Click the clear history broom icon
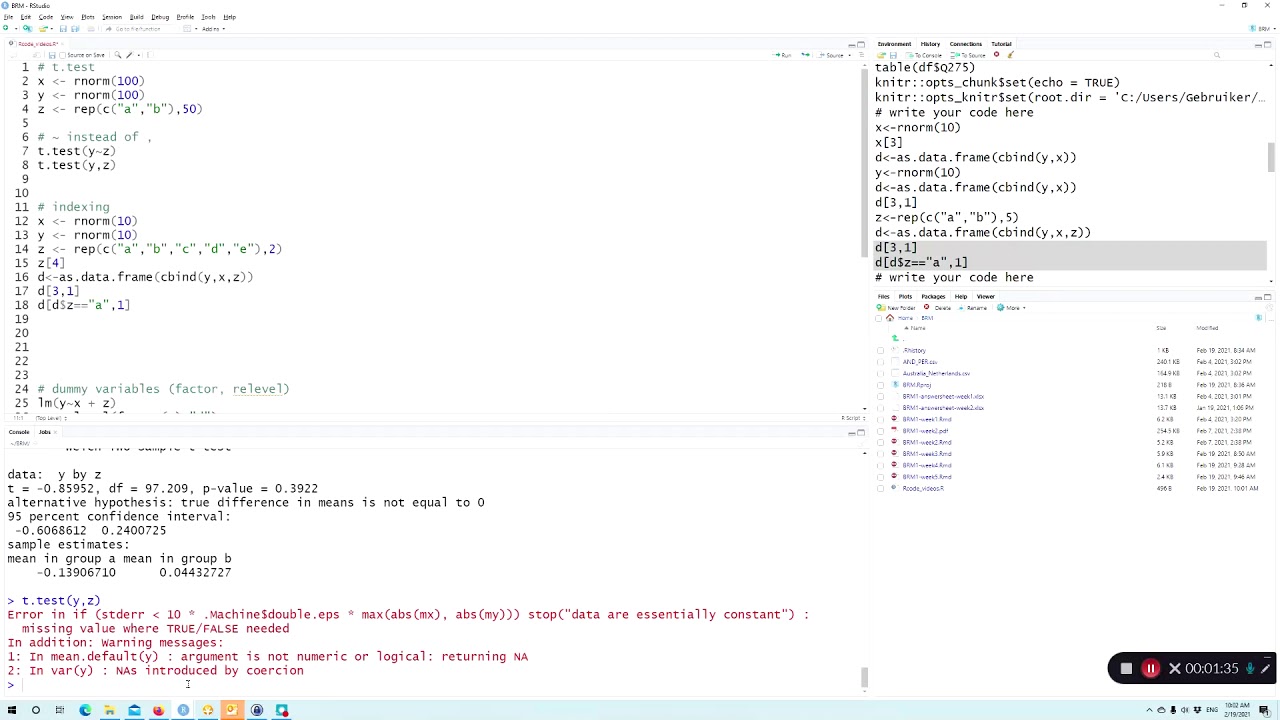 (x=1010, y=55)
